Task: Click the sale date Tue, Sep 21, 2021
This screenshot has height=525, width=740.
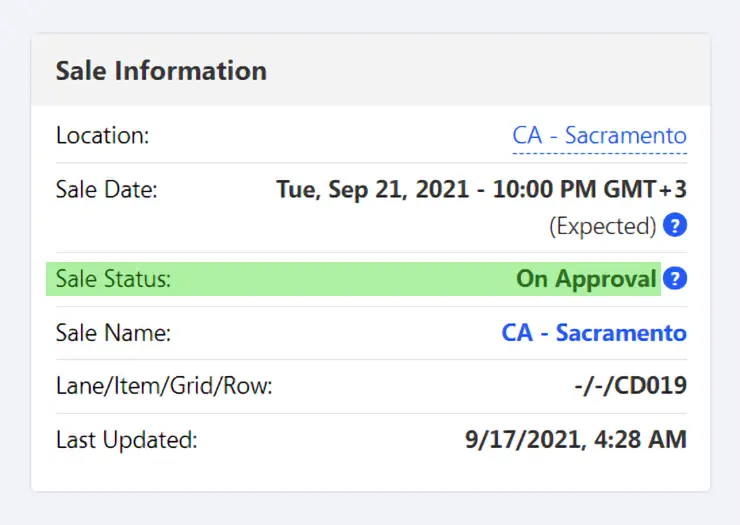Action: [372, 190]
